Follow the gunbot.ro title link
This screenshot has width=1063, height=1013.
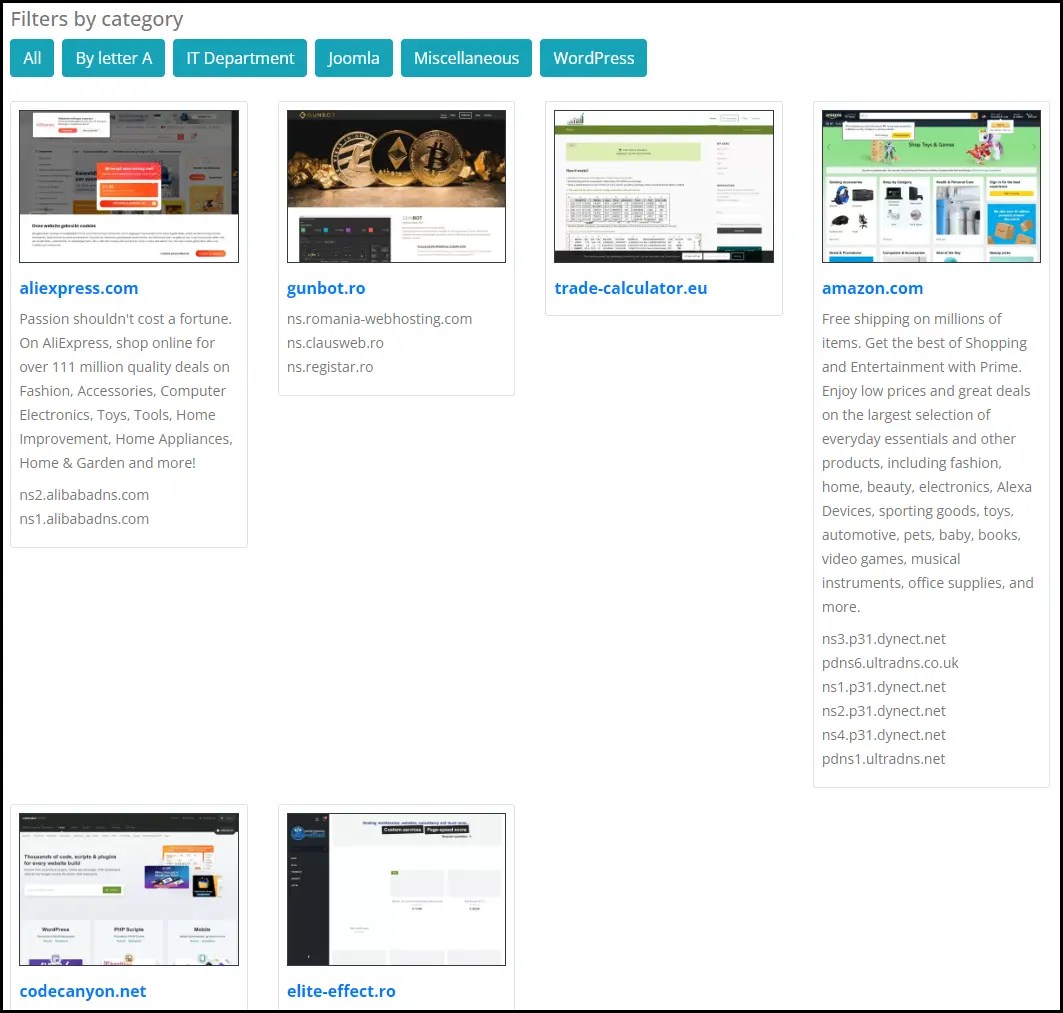click(x=326, y=288)
